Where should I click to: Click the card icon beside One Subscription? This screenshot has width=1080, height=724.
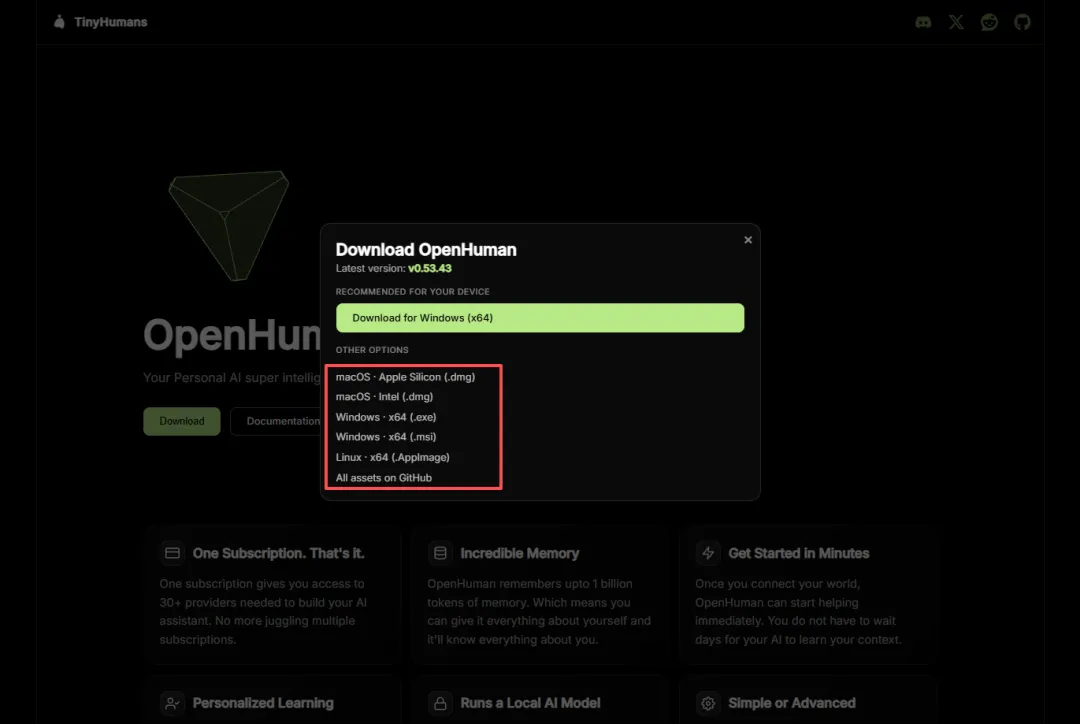tap(172, 553)
